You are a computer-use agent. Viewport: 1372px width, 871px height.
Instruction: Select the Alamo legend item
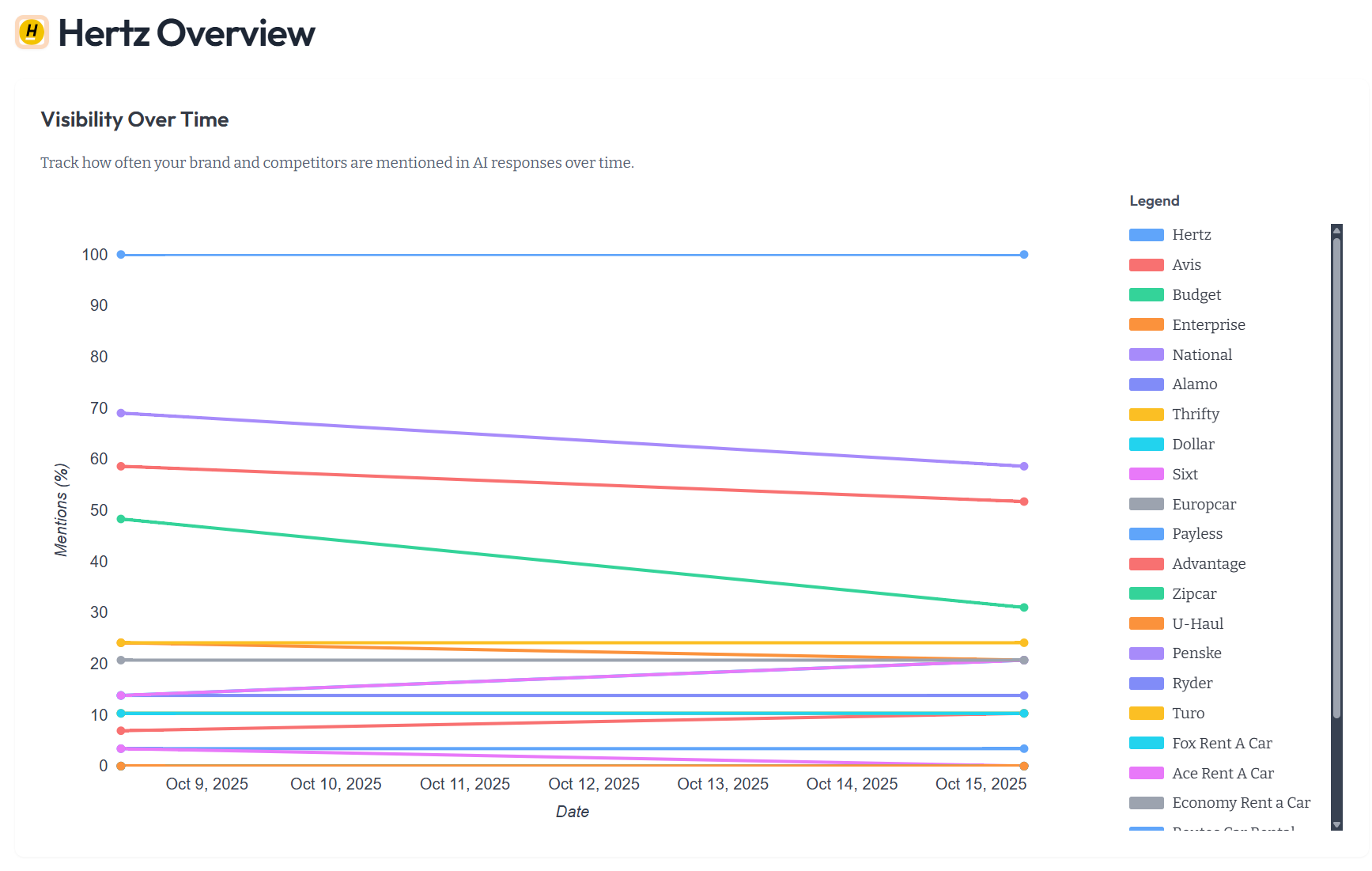click(1194, 384)
